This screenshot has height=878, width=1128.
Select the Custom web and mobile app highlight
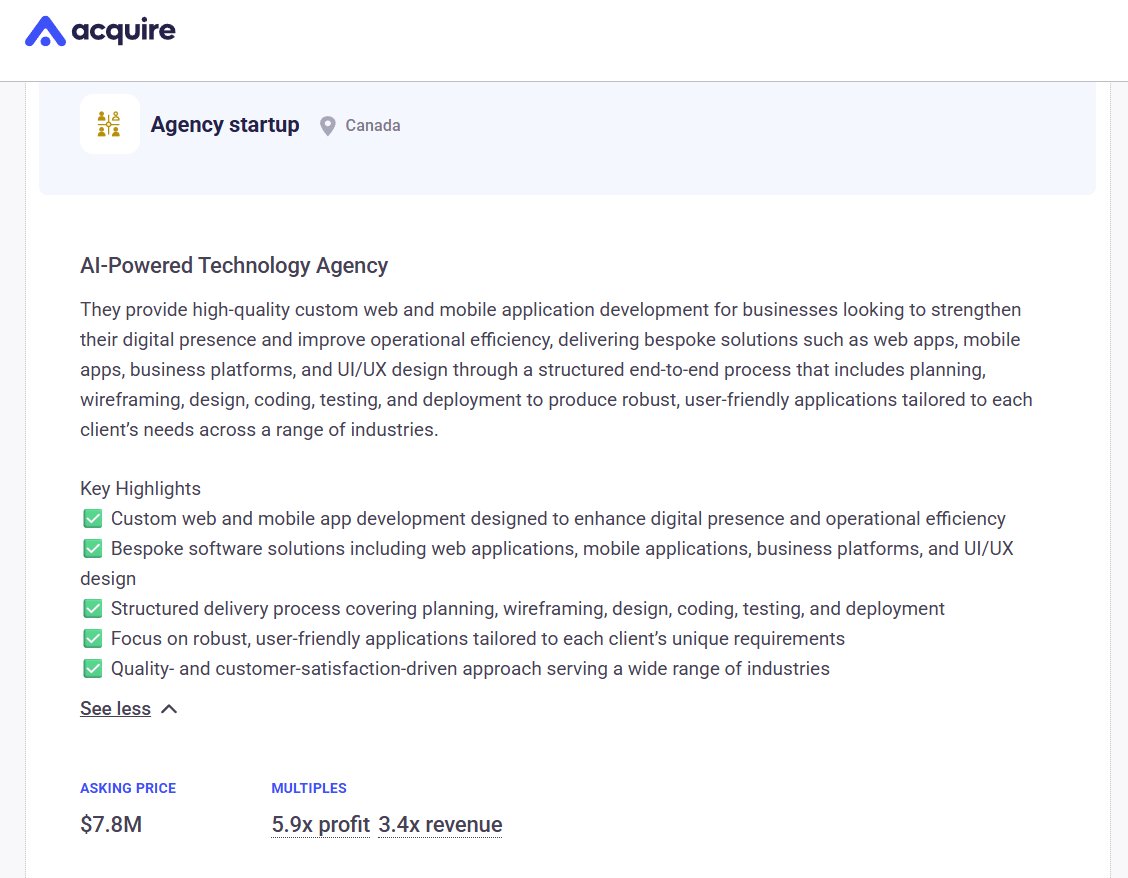coord(558,519)
